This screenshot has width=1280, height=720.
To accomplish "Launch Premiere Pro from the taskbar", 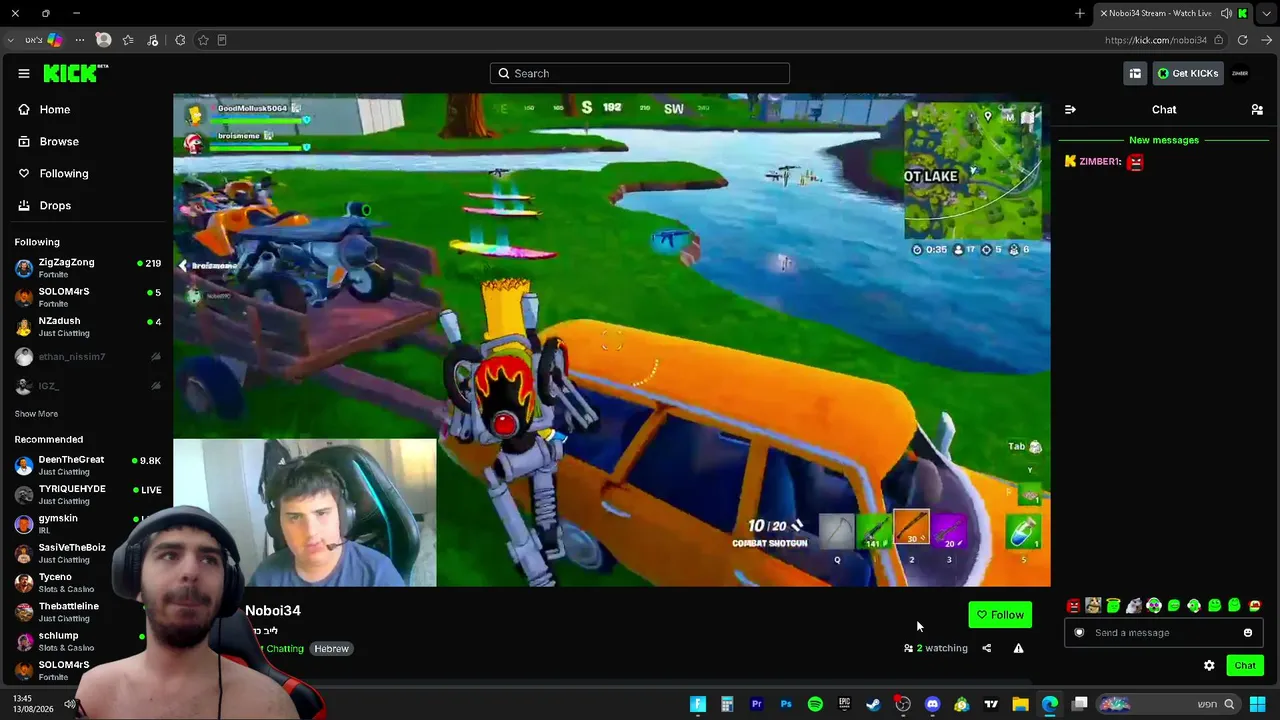I will coord(756,704).
